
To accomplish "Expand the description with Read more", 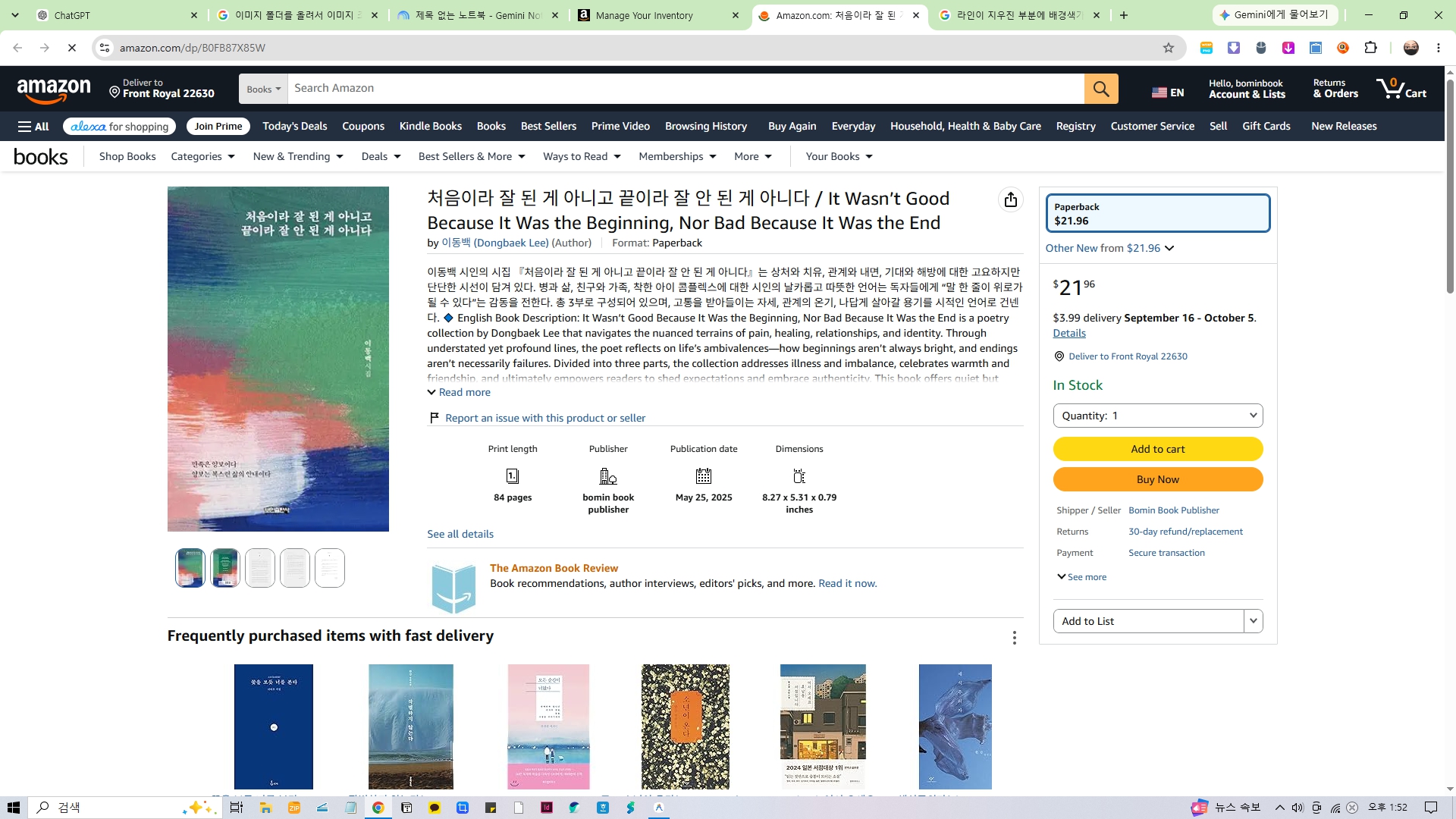I will point(459,392).
